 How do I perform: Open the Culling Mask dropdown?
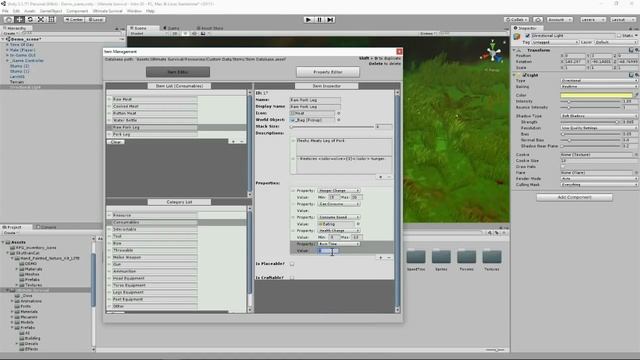pyautogui.click(x=599, y=184)
